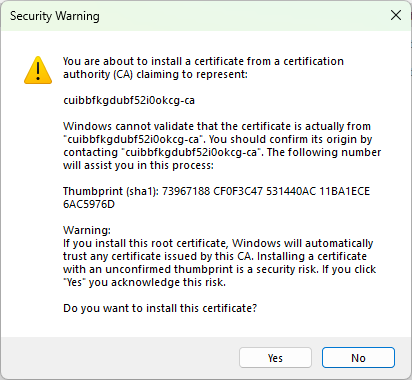
Task: Click the Warning: heading text
Action: (x=87, y=230)
